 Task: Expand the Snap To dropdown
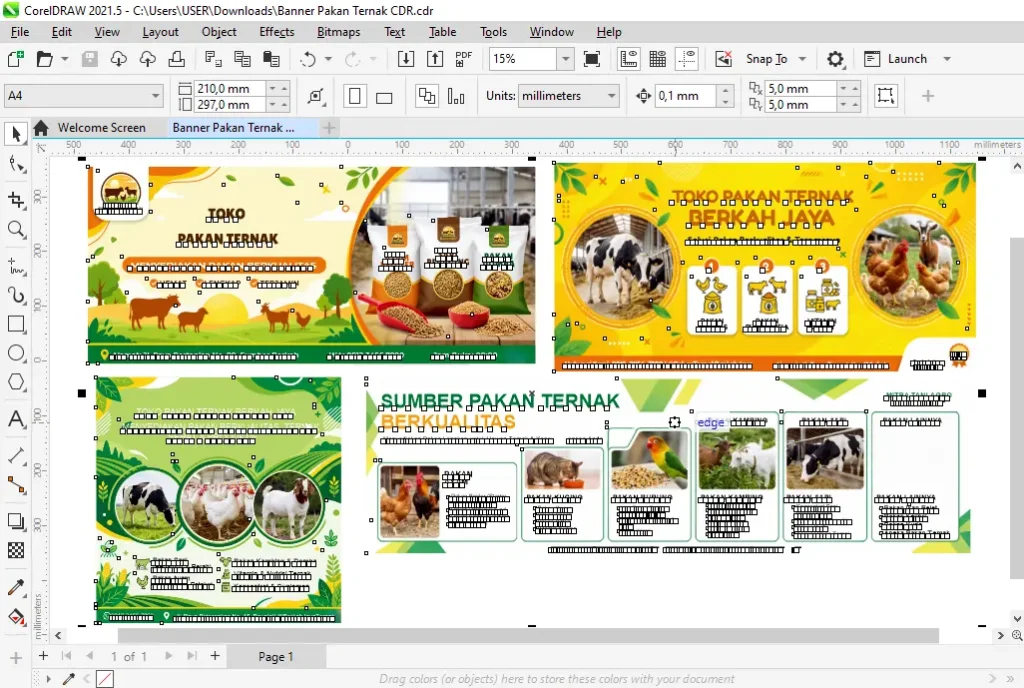tap(803, 59)
